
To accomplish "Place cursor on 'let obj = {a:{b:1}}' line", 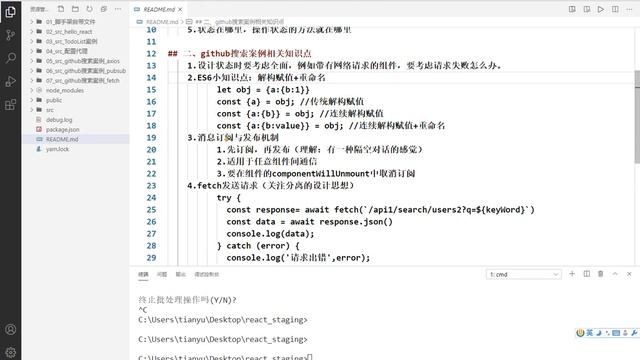I will click(263, 90).
